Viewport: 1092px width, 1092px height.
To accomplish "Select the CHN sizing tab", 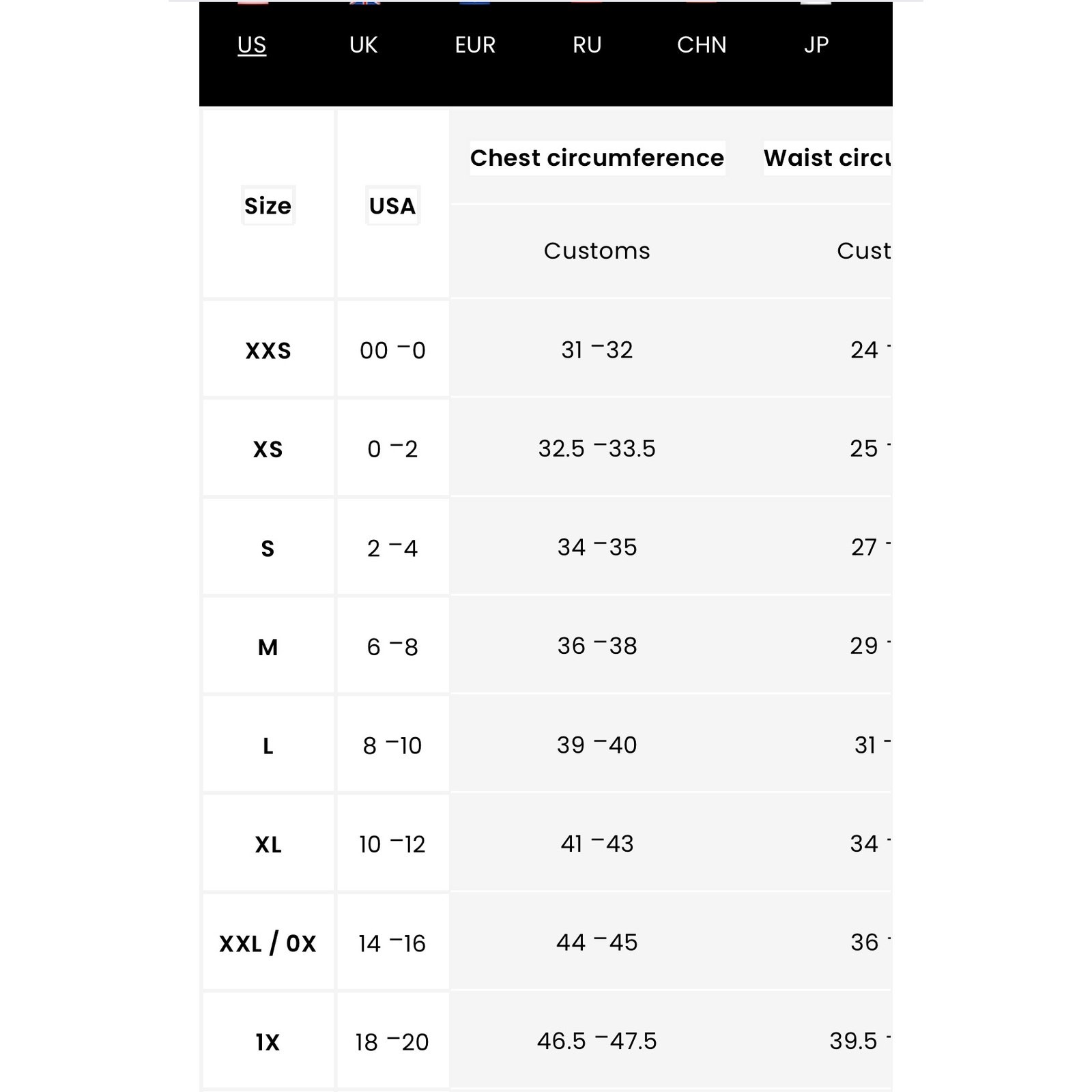I will (x=702, y=45).
